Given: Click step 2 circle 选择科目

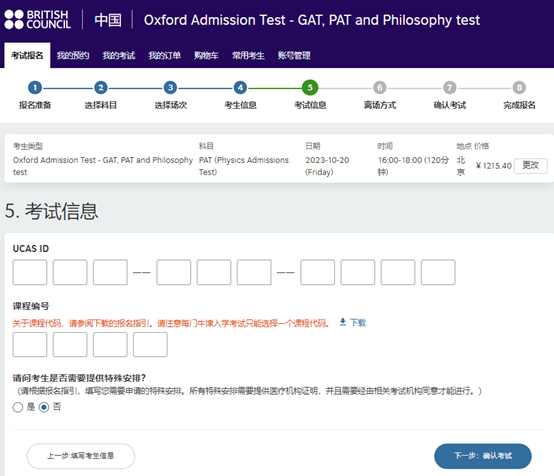Looking at the screenshot, I should coord(101,88).
